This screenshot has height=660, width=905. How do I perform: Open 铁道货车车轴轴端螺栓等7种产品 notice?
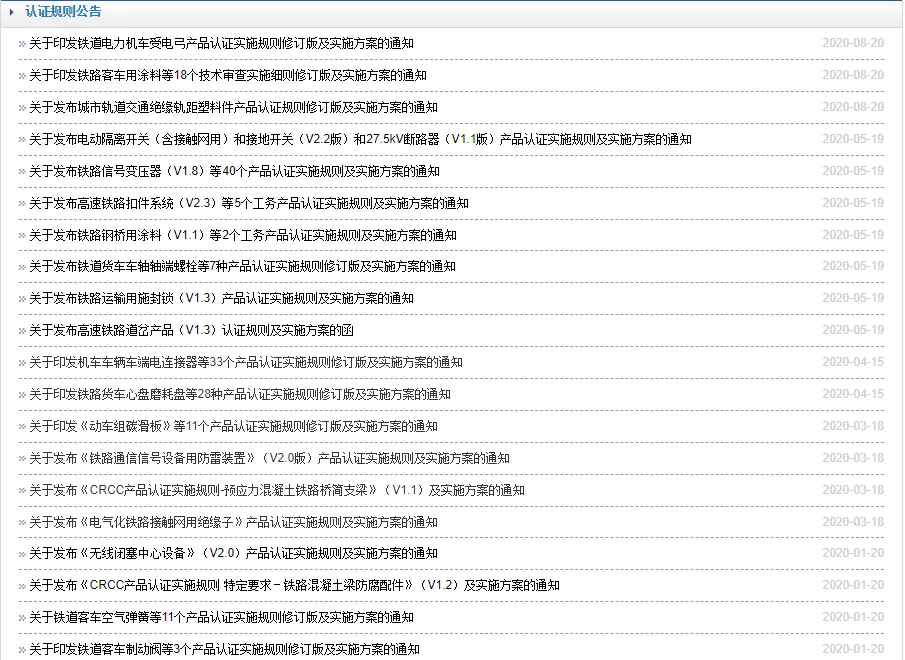242,266
